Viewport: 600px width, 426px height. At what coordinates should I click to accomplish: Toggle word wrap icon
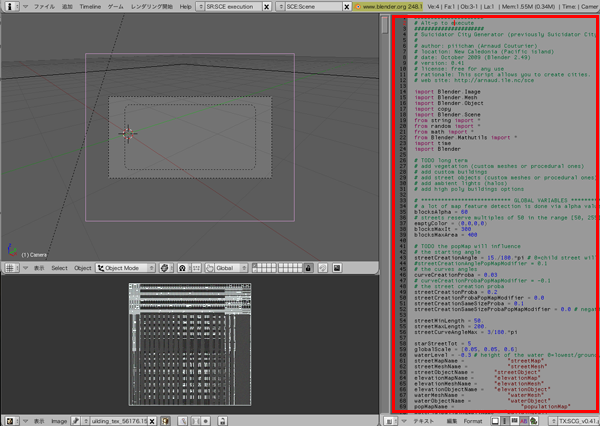point(514,421)
